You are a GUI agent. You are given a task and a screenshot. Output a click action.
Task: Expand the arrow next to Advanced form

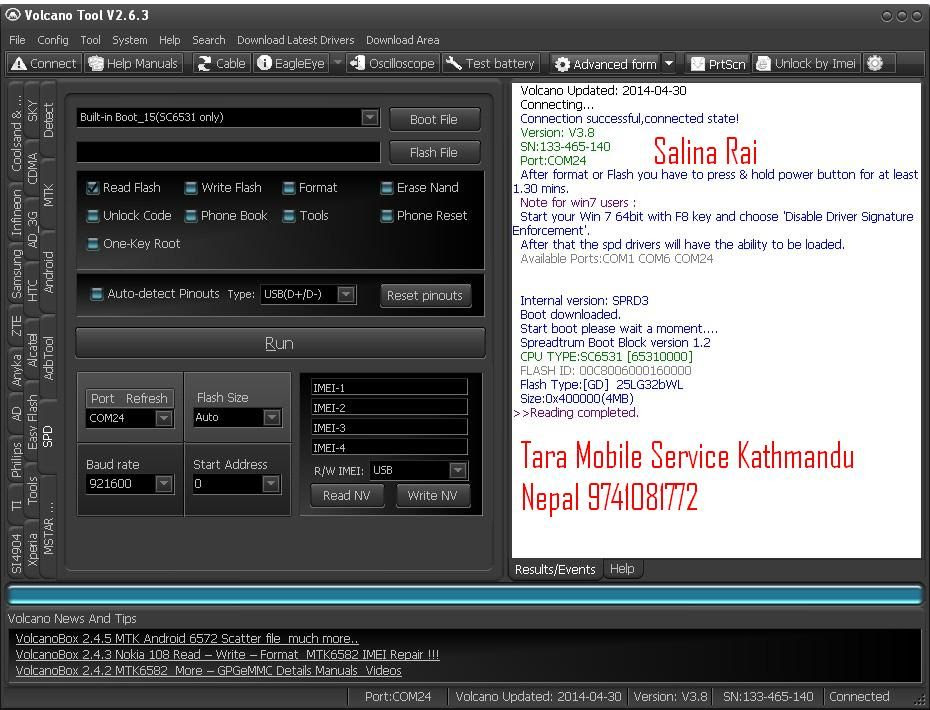coord(668,63)
